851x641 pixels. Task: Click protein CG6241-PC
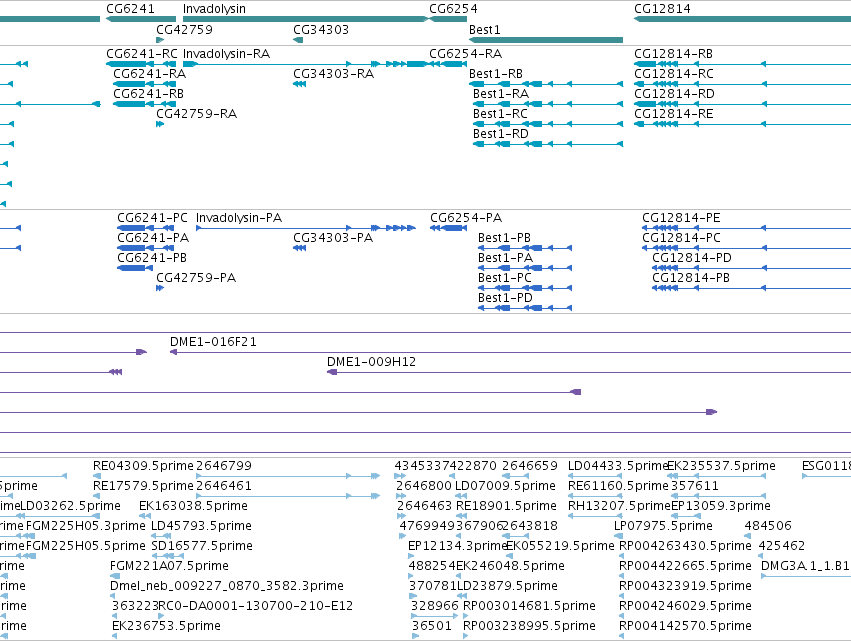152,218
